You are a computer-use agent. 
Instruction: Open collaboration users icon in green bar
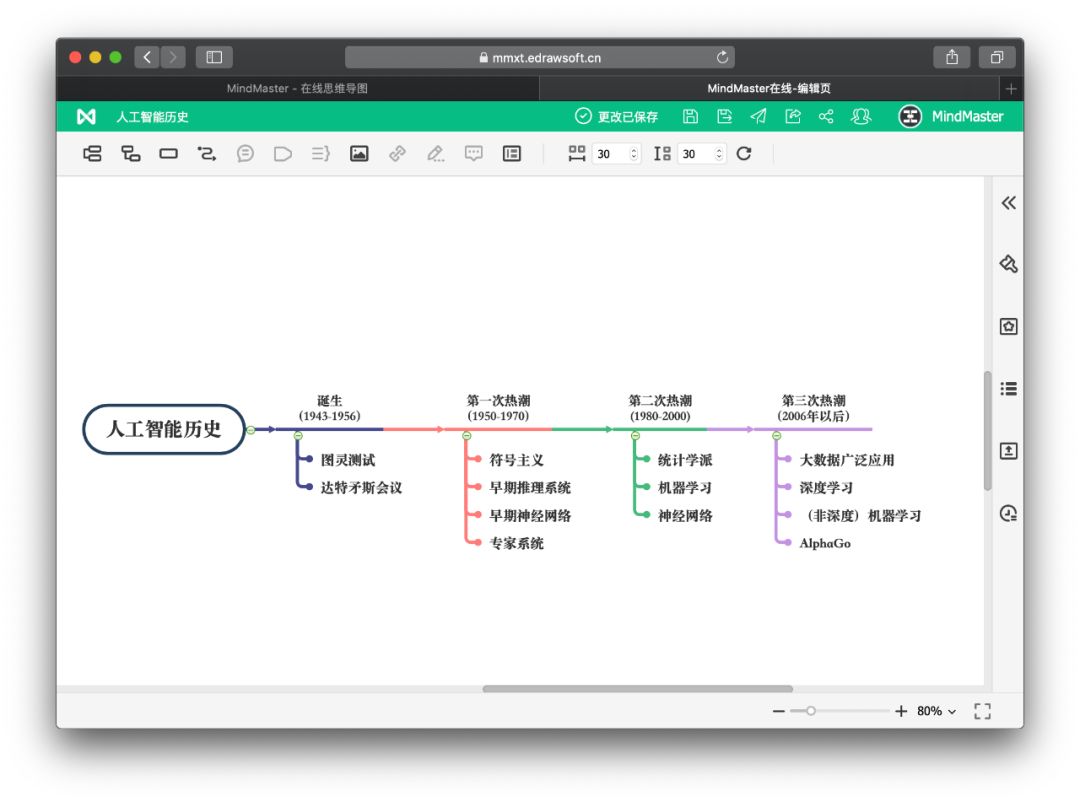(861, 116)
